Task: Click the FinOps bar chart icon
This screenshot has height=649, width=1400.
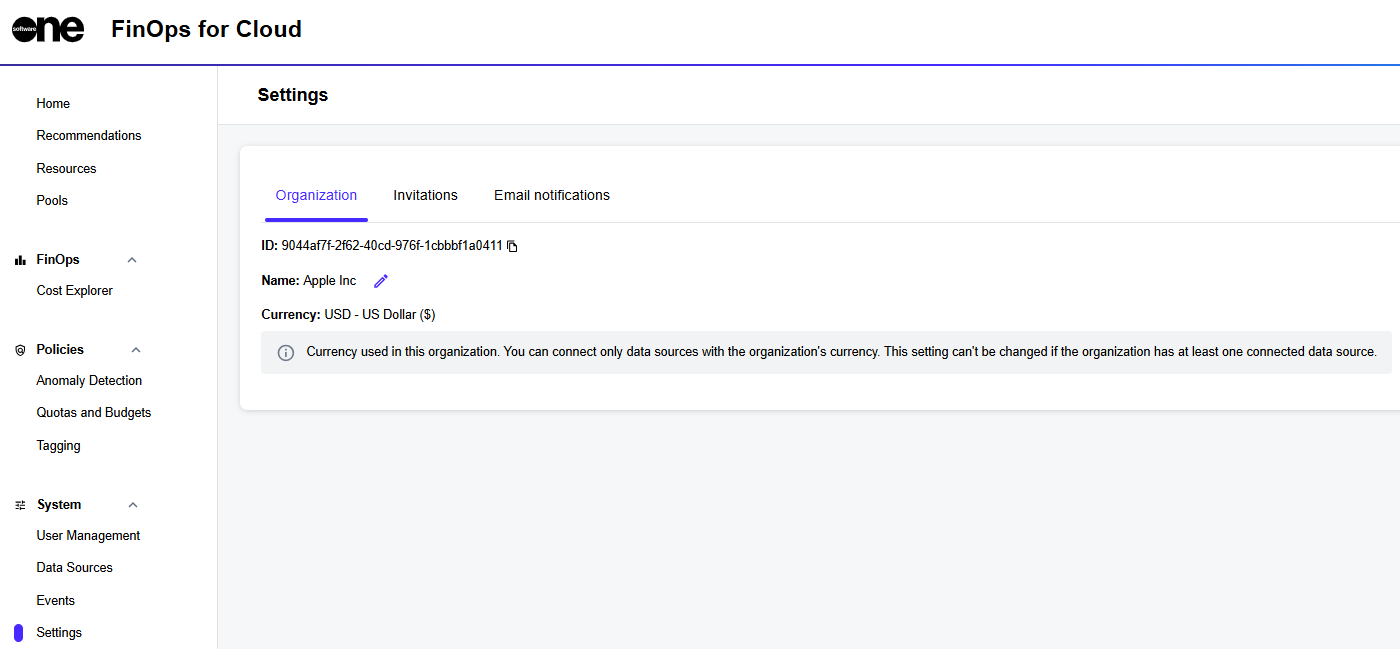Action: tap(20, 260)
